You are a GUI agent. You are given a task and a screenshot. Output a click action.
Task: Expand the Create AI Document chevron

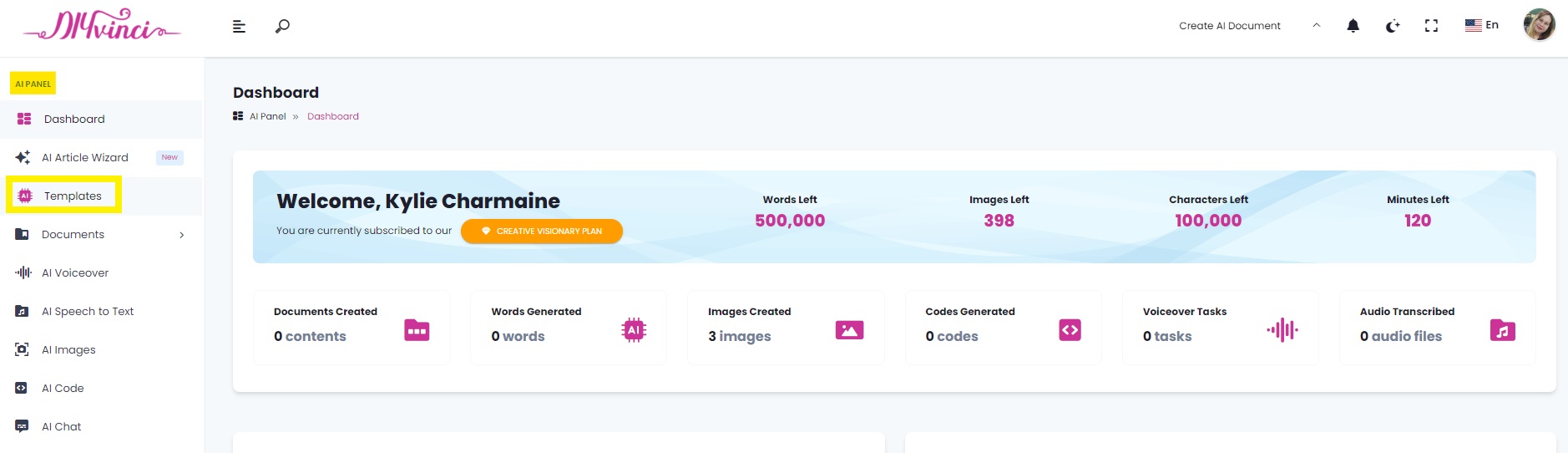pos(1317,25)
